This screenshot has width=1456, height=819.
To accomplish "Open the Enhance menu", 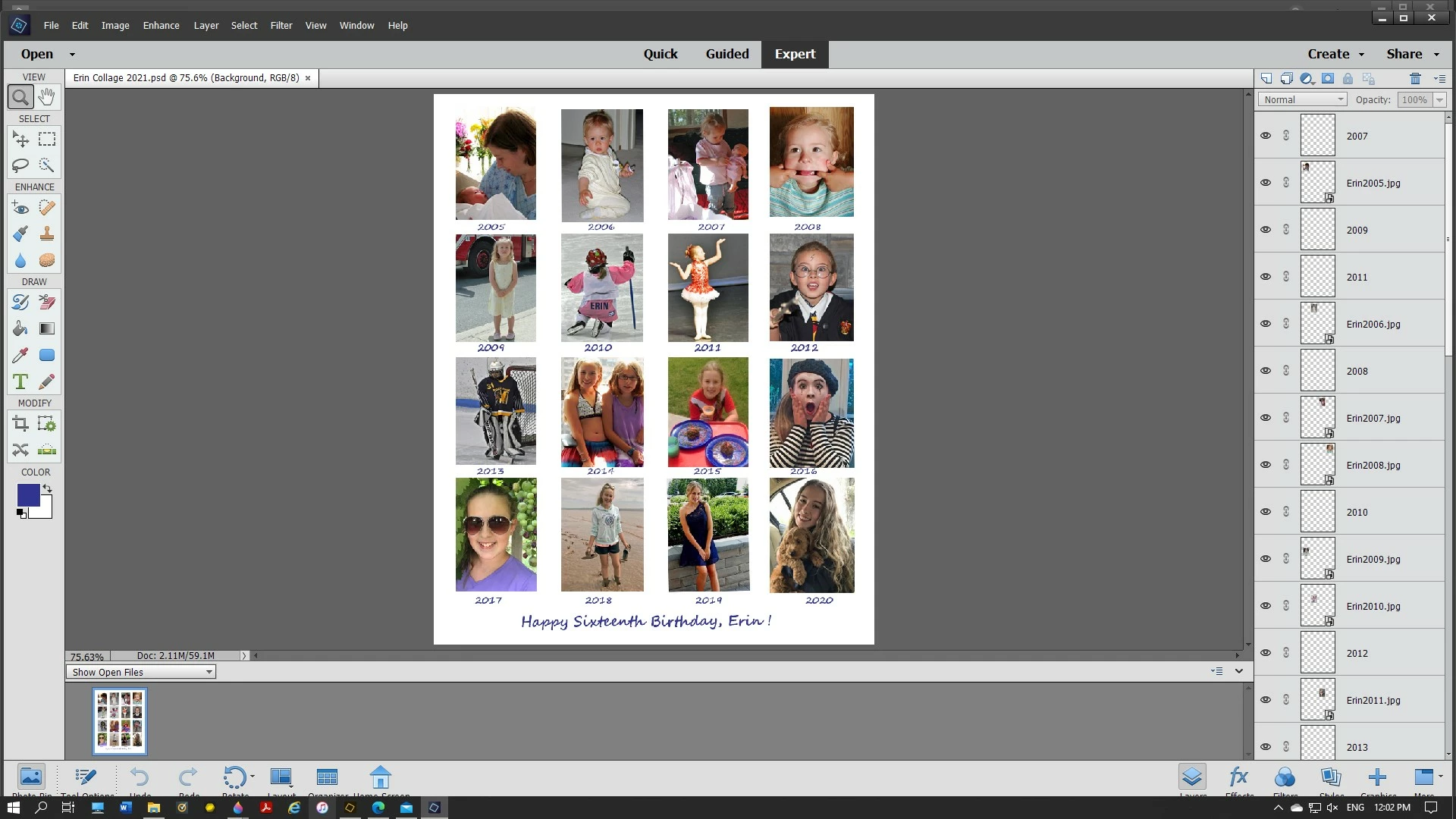I will [161, 25].
